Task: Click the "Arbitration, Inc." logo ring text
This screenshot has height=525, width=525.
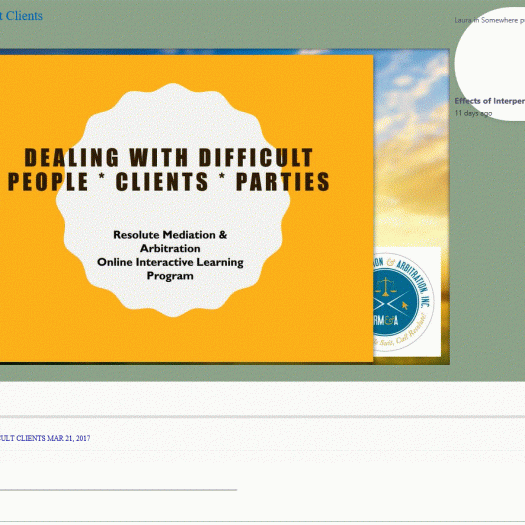Action: pyautogui.click(x=414, y=283)
